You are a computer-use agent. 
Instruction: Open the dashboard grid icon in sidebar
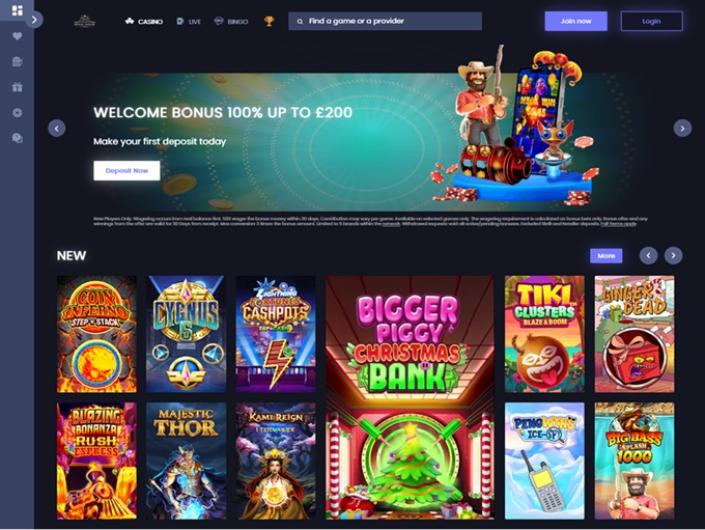17,10
